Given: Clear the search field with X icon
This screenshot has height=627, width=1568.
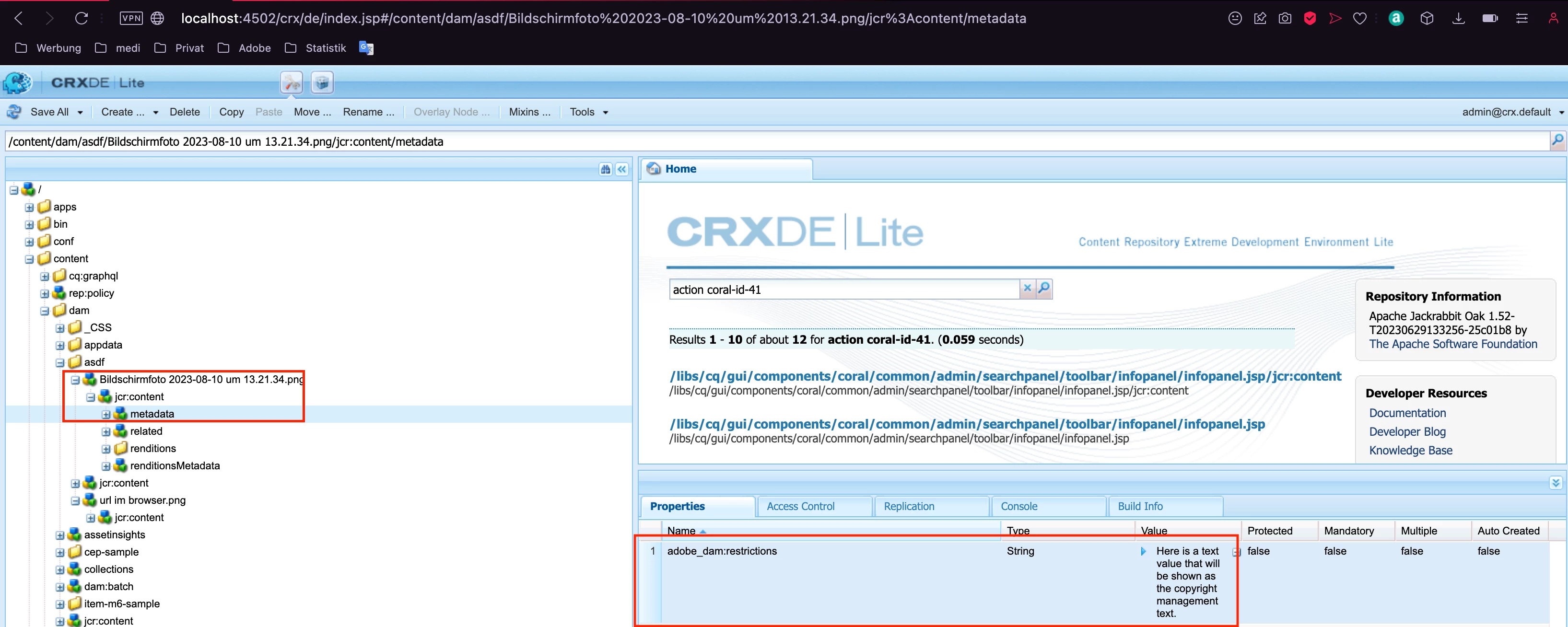Looking at the screenshot, I should 1028,289.
